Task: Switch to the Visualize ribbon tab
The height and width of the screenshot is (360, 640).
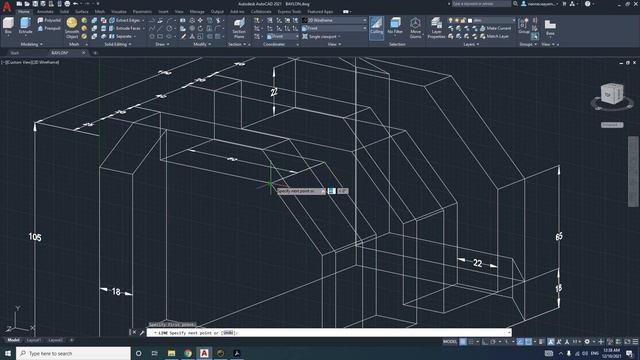Action: [x=119, y=11]
